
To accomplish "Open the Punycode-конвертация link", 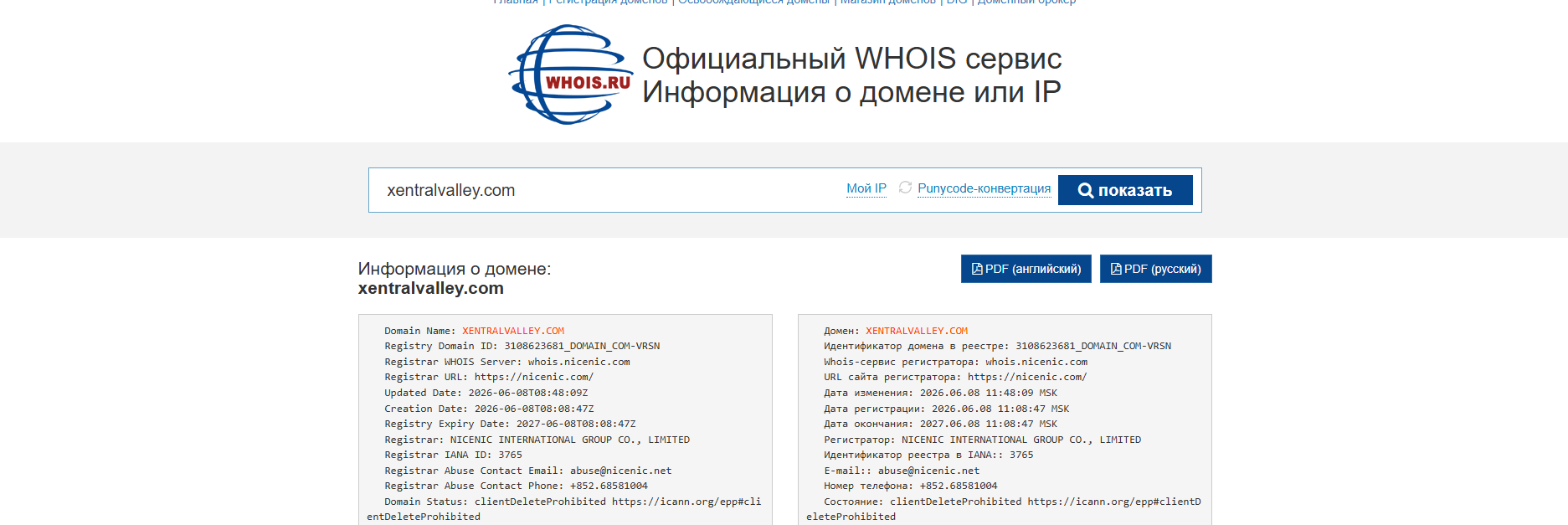I will [x=984, y=188].
